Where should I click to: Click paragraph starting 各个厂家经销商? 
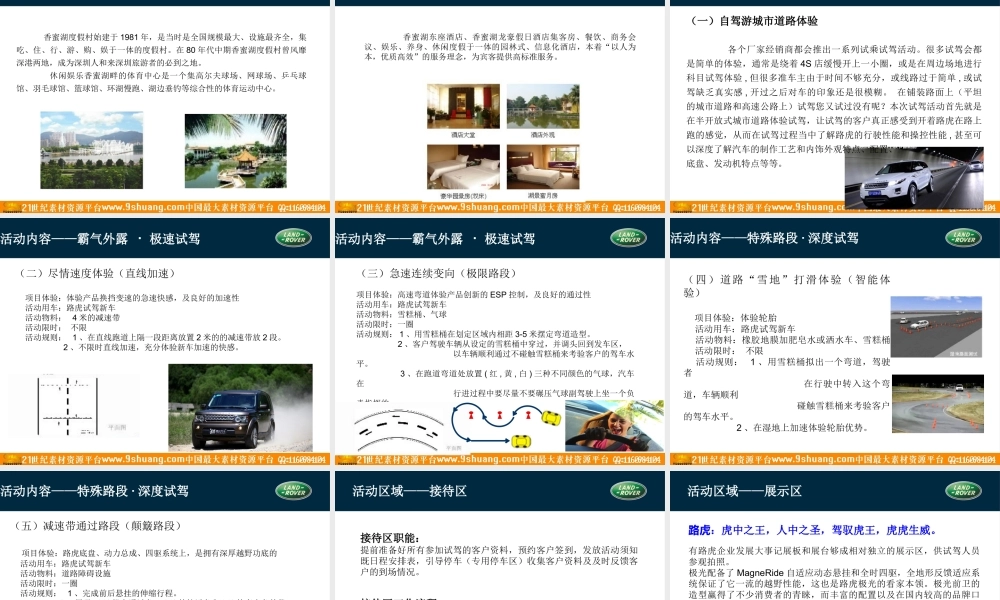(x=834, y=106)
